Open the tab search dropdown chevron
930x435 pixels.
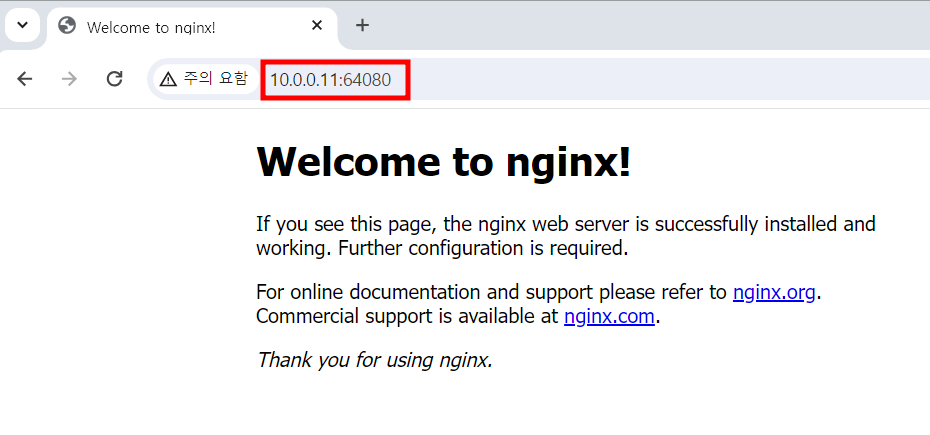coord(23,26)
